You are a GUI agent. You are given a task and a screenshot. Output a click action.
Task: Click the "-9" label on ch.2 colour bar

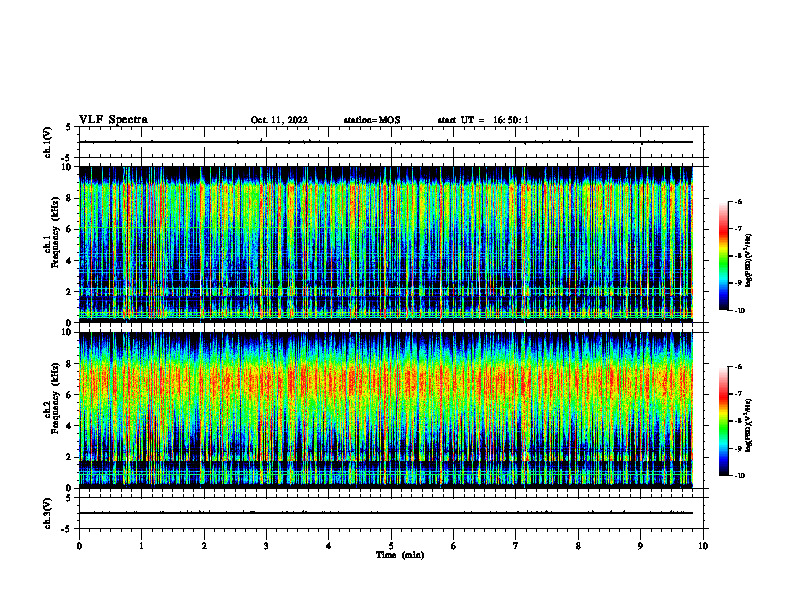738,448
